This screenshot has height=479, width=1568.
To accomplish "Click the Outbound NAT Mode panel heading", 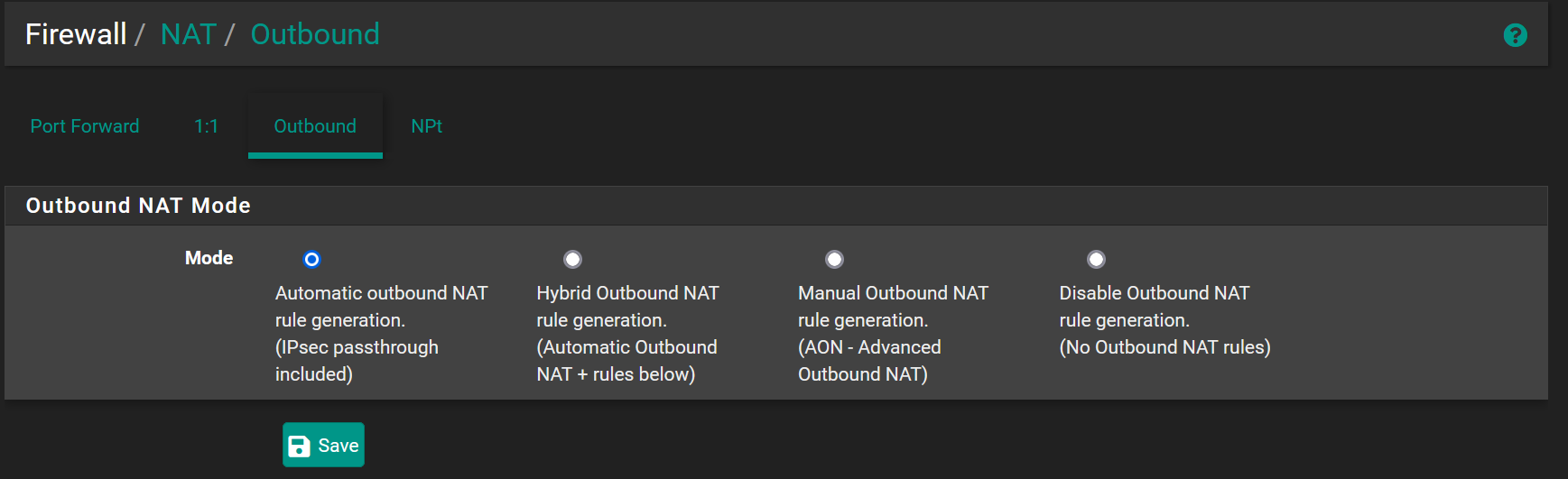I will (138, 206).
